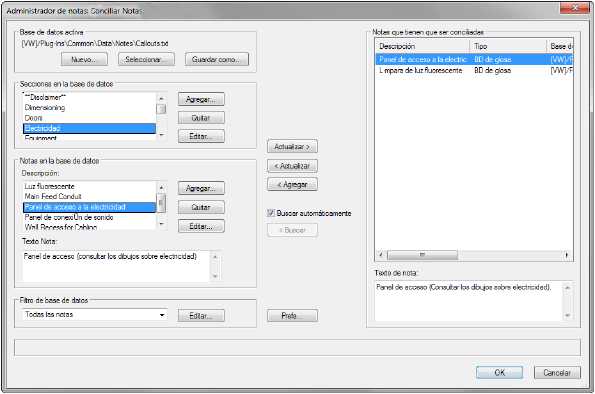
Task: Toggle Buscar automáticamente checkbox
Action: click(271, 213)
